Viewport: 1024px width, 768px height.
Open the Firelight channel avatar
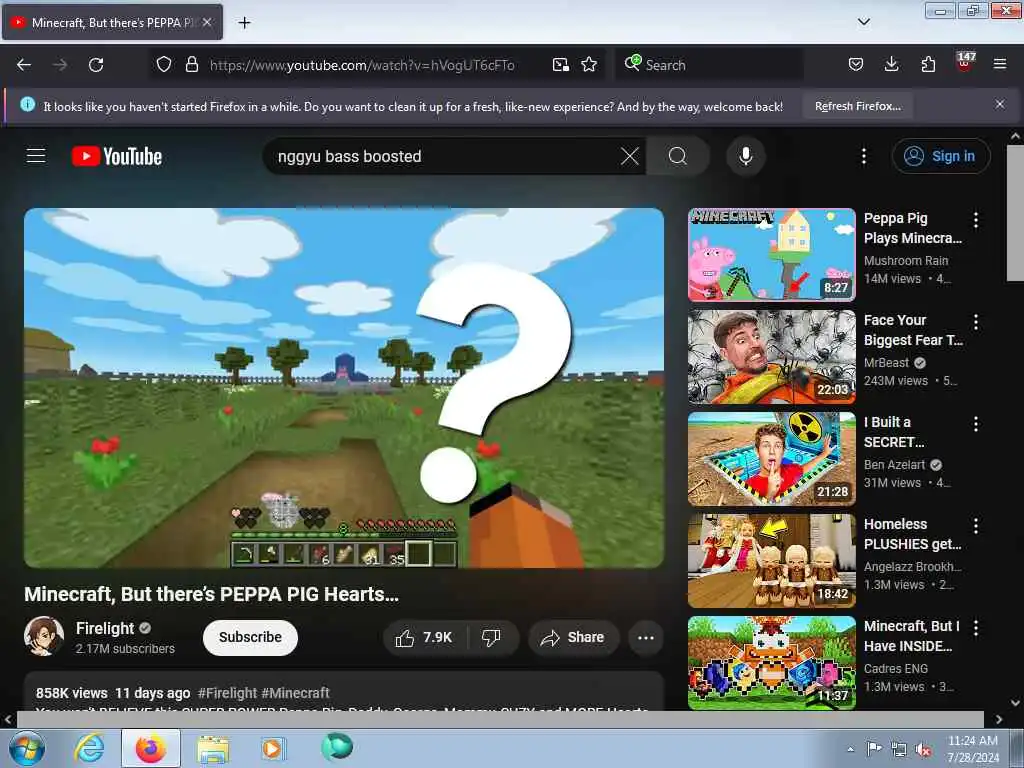click(x=44, y=636)
